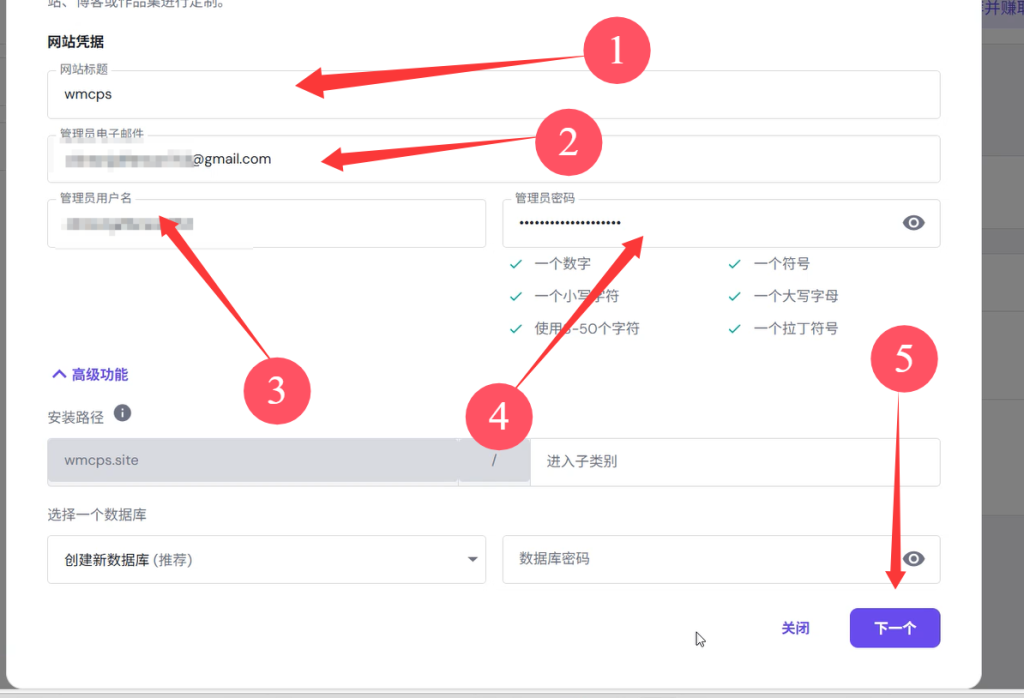Viewport: 1024px width, 698px height.
Task: Click the checkmark icon next to 一个符号
Action: tap(735, 265)
